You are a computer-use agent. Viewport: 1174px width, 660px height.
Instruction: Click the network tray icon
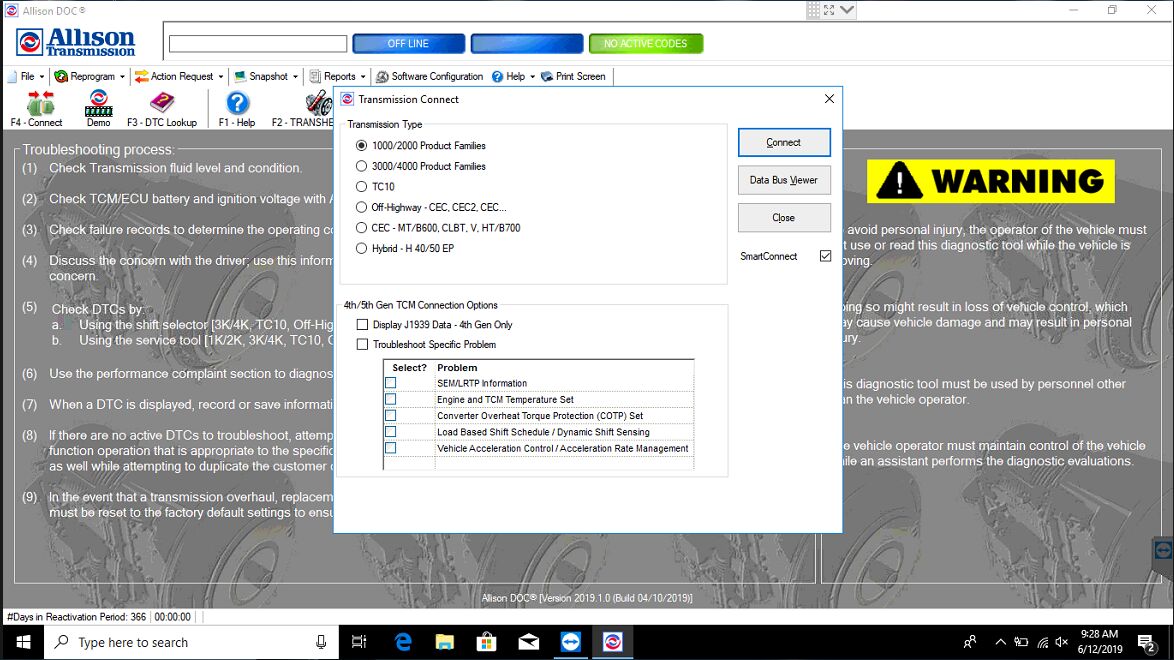pyautogui.click(x=1042, y=642)
